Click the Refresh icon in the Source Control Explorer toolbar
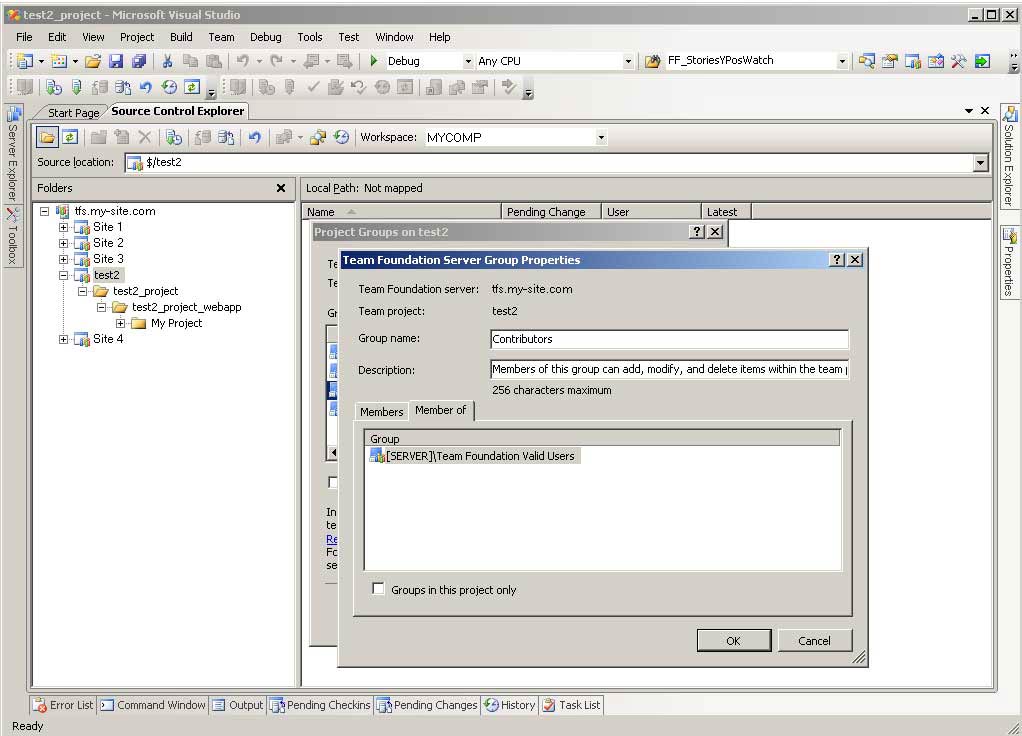 [x=70, y=138]
